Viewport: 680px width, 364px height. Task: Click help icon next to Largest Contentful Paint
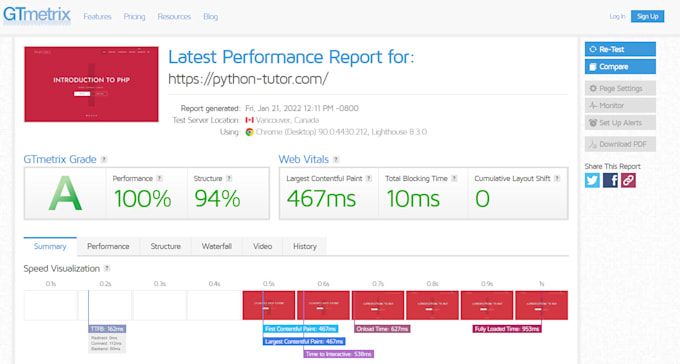click(369, 178)
